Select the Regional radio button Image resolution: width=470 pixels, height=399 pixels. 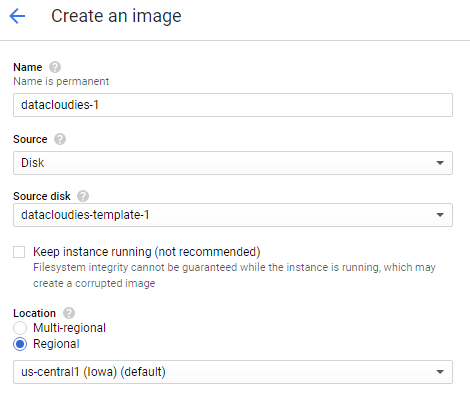tap(20, 344)
